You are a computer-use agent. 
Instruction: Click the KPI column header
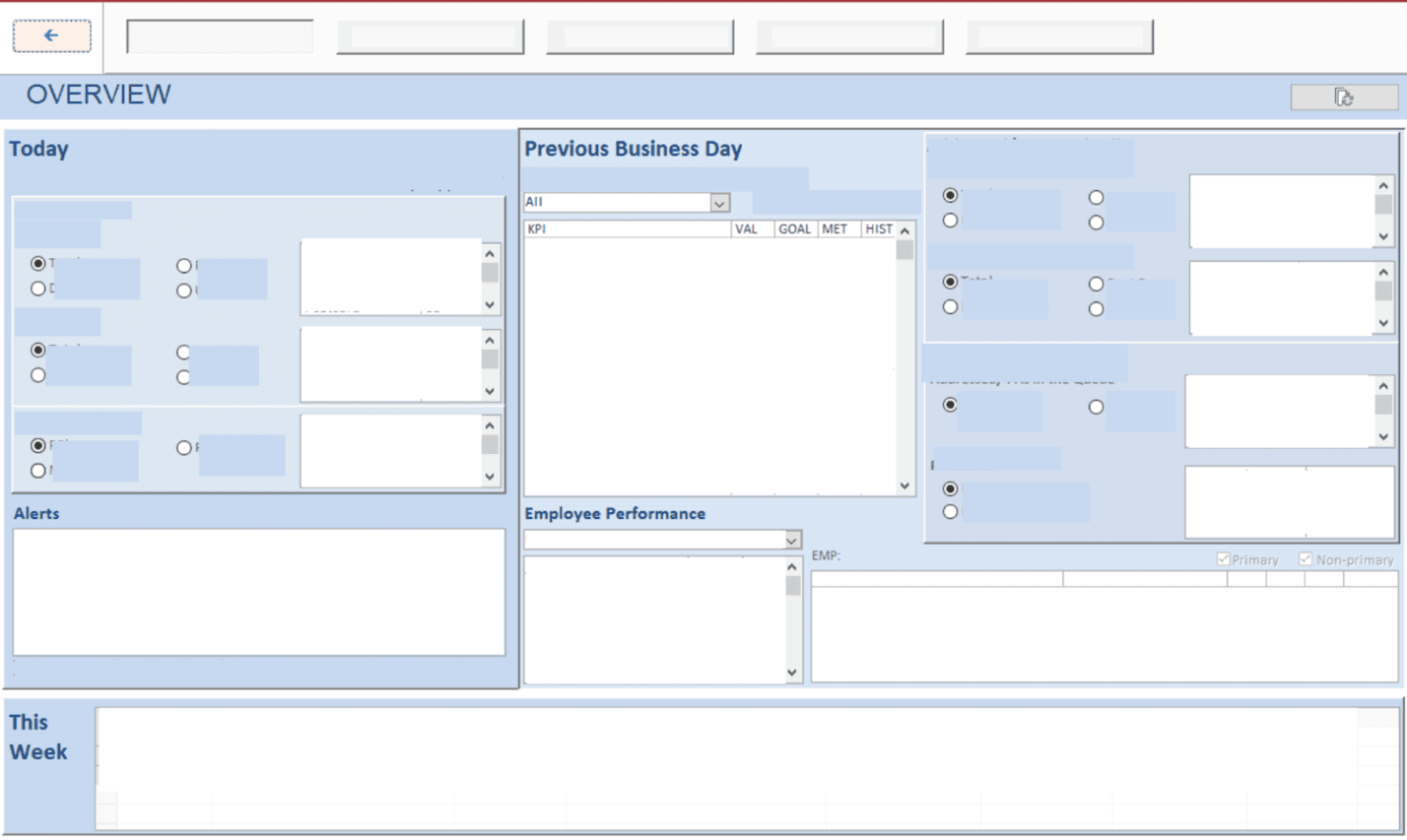[628, 228]
